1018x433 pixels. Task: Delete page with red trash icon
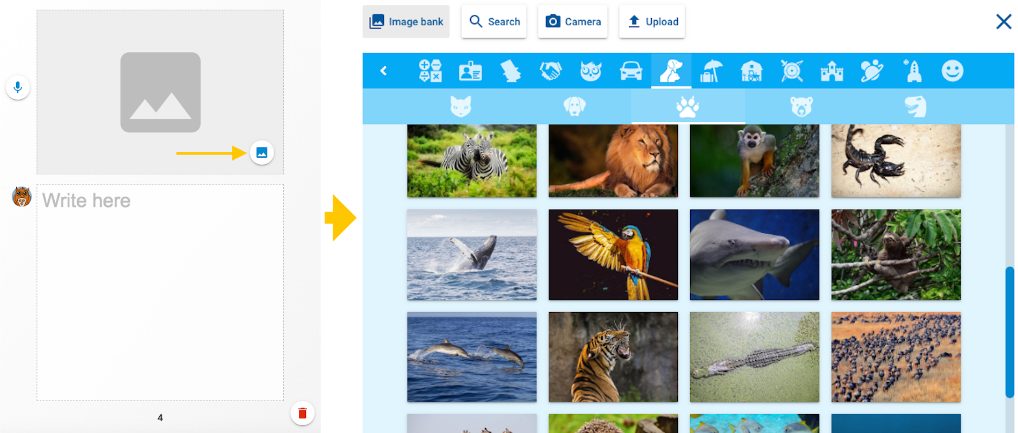click(302, 413)
